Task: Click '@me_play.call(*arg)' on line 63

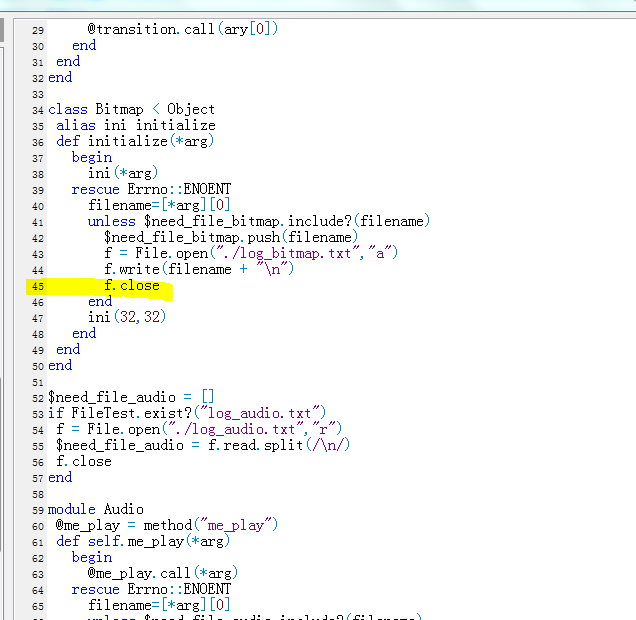Action: tap(163, 573)
